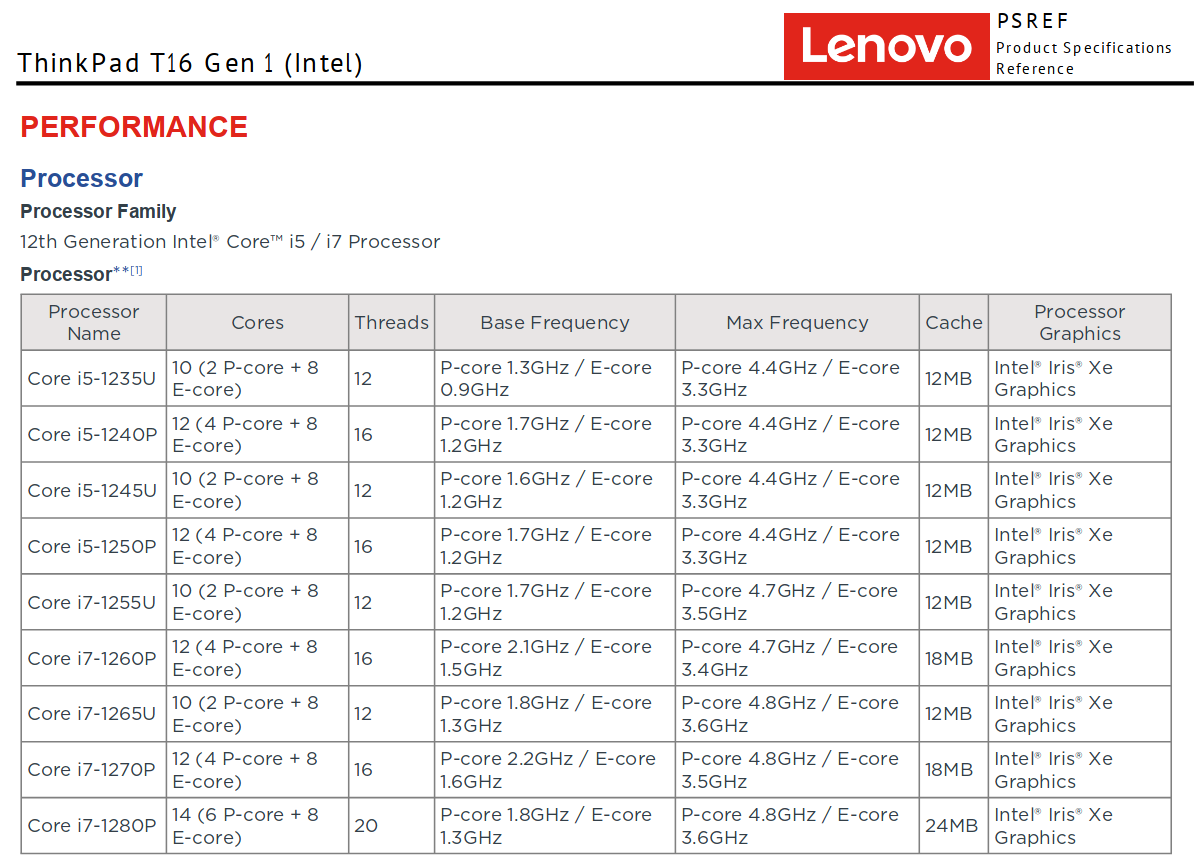Click the Max Frequency column header
Screen dimensions: 1203x861
pyautogui.click(x=797, y=323)
